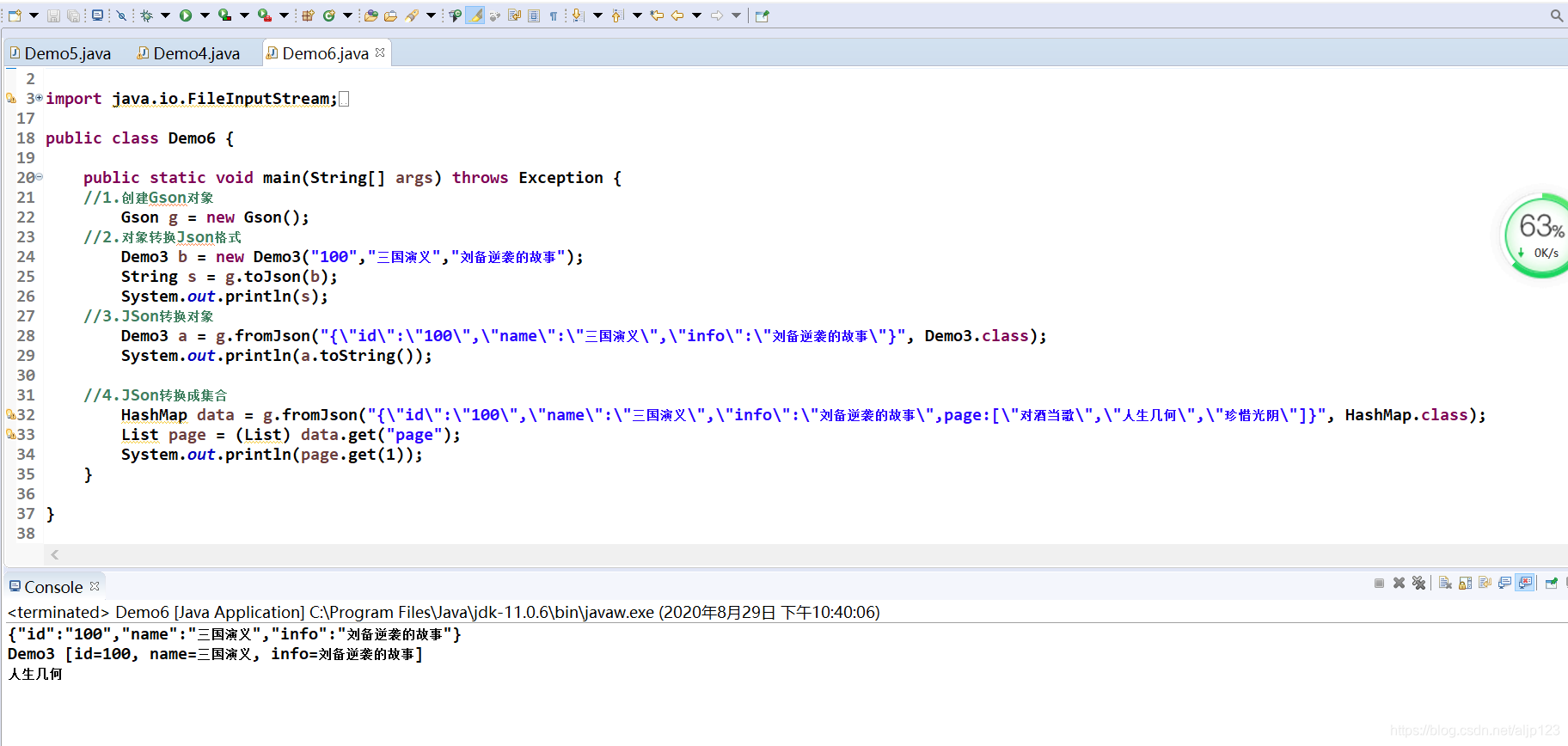Click the Save icon in toolbar
The height and width of the screenshot is (746, 1568).
(x=53, y=15)
